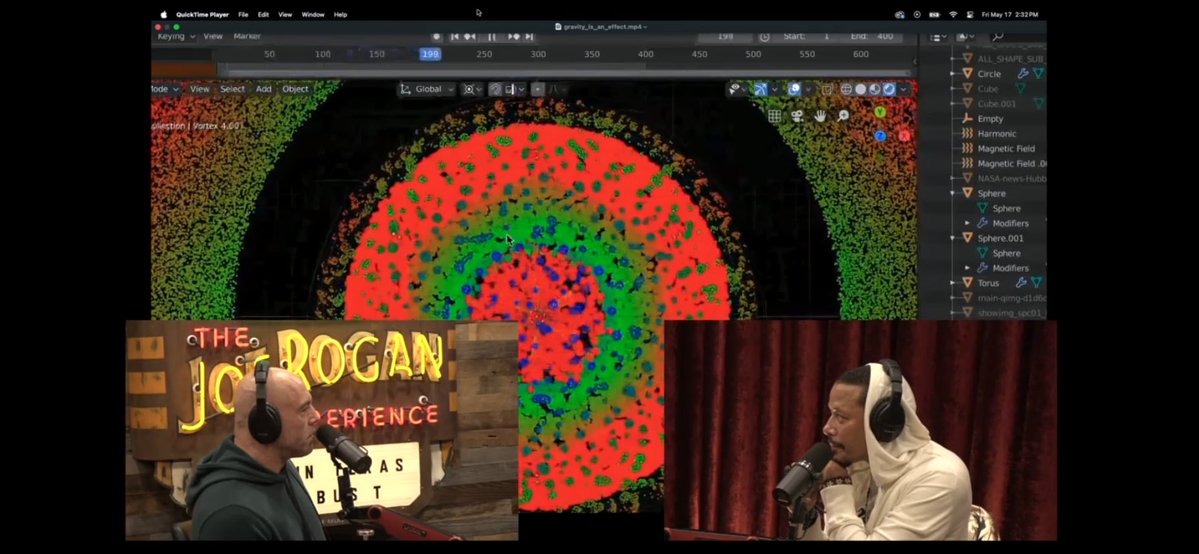Screen dimensions: 1199x554
Task: Expand the Modifiers row under Sphere
Action: pos(967,223)
